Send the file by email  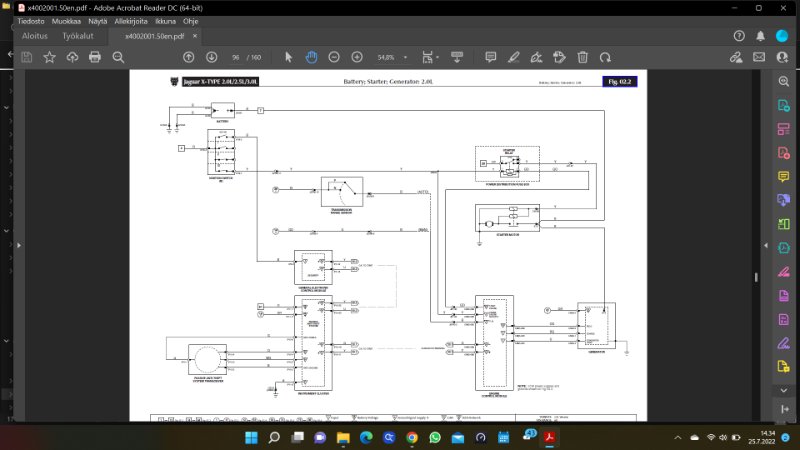[759, 57]
